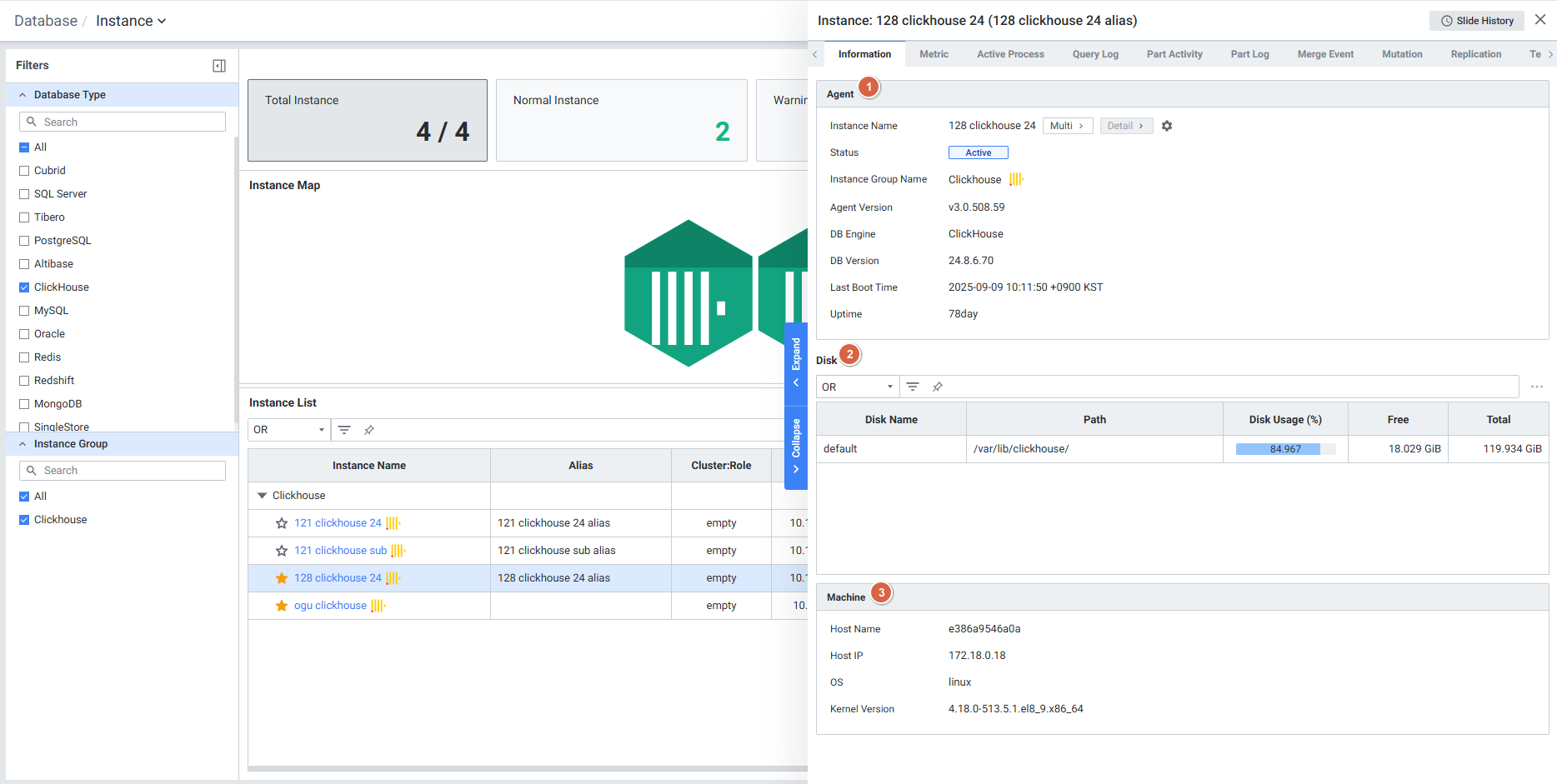Collapse the Filters panel with sidebar icon

(219, 66)
